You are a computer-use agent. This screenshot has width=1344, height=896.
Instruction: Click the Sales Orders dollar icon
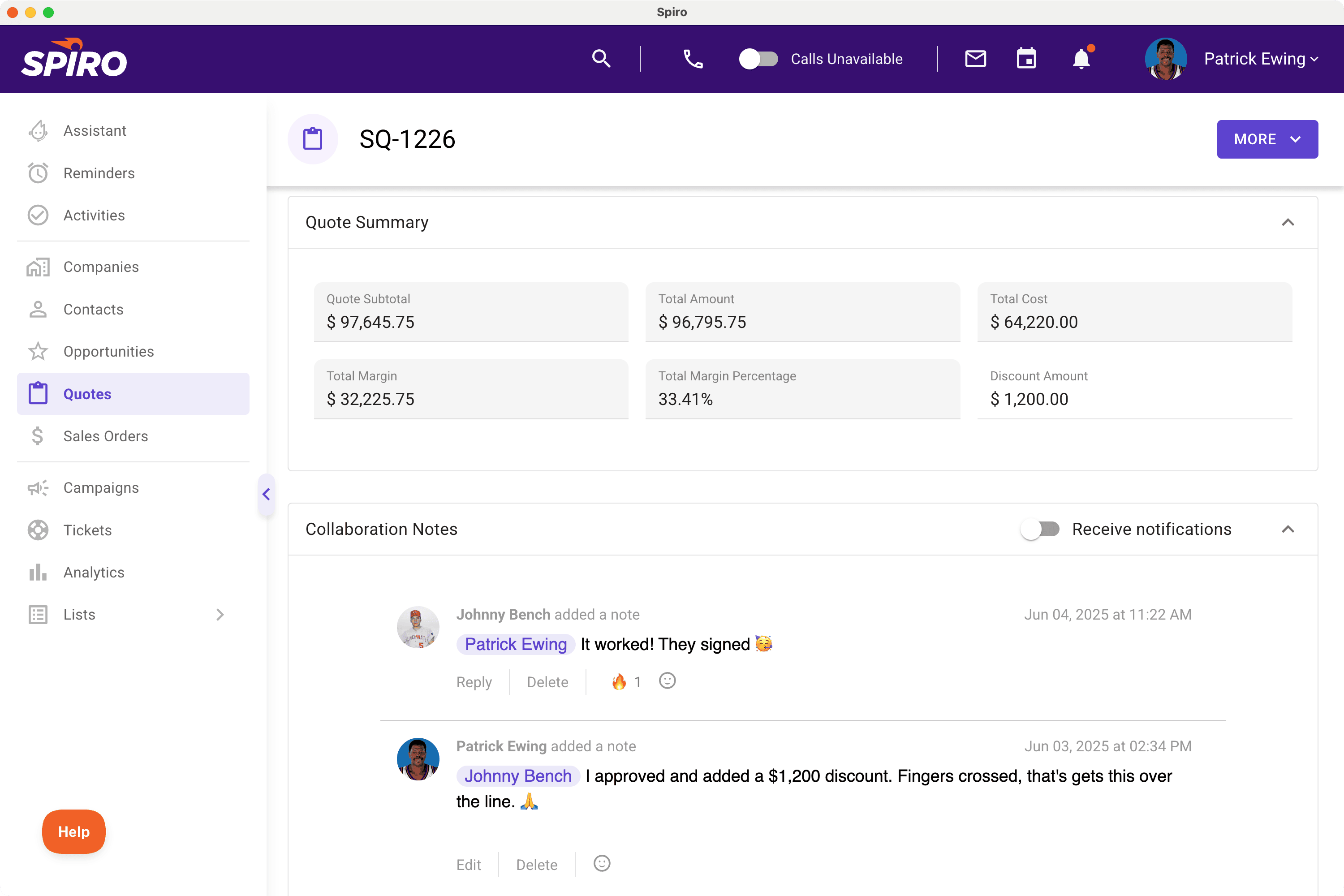pyautogui.click(x=38, y=436)
